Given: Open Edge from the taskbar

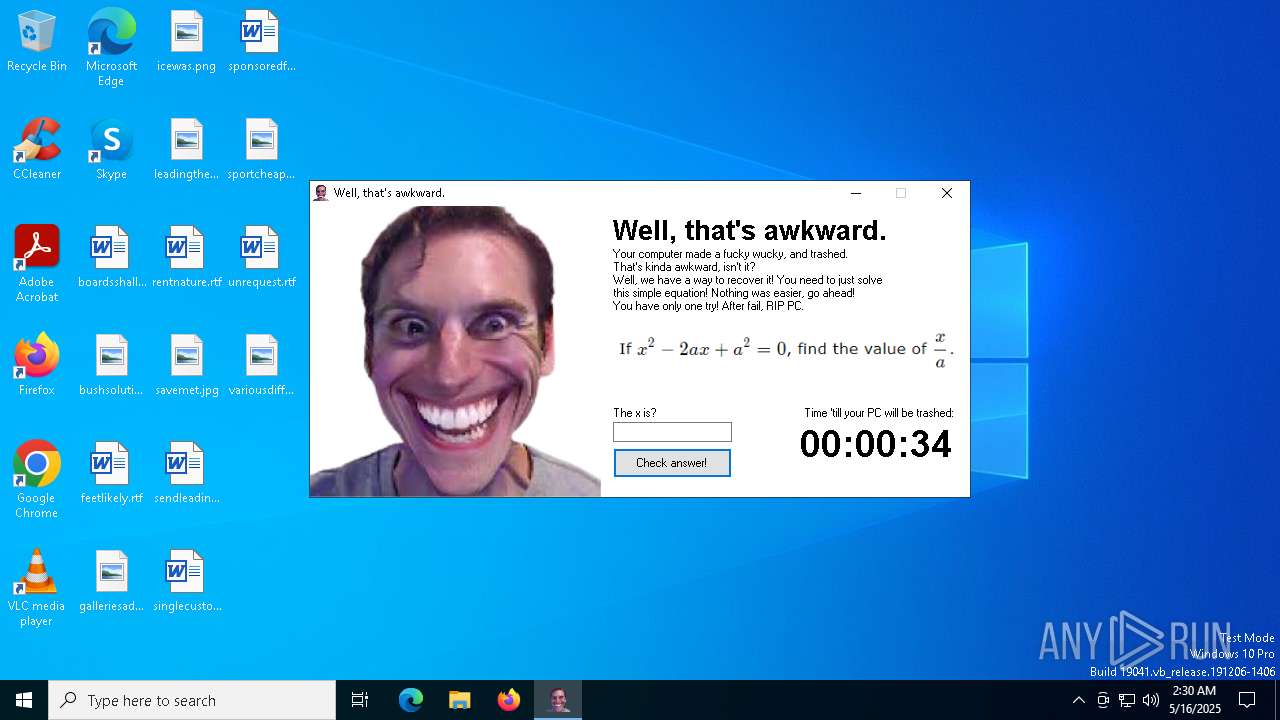Looking at the screenshot, I should click(x=411, y=700).
